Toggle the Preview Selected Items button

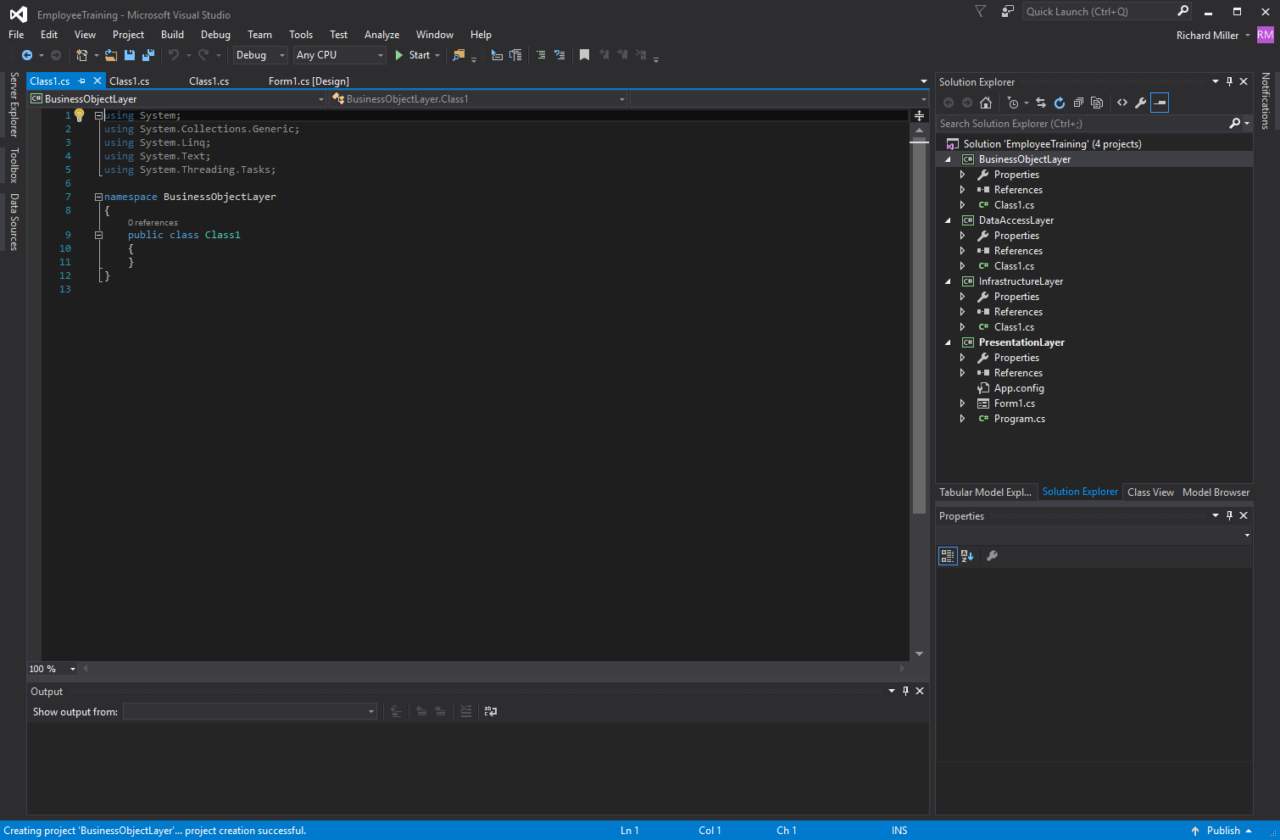(1159, 102)
